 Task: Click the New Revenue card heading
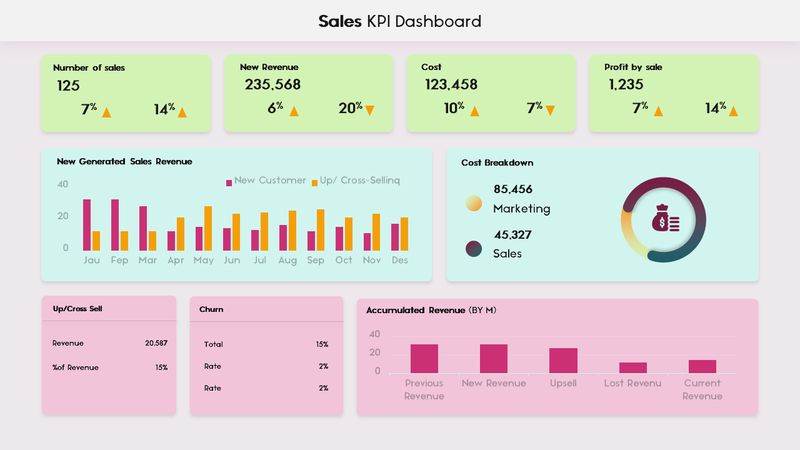pyautogui.click(x=269, y=67)
